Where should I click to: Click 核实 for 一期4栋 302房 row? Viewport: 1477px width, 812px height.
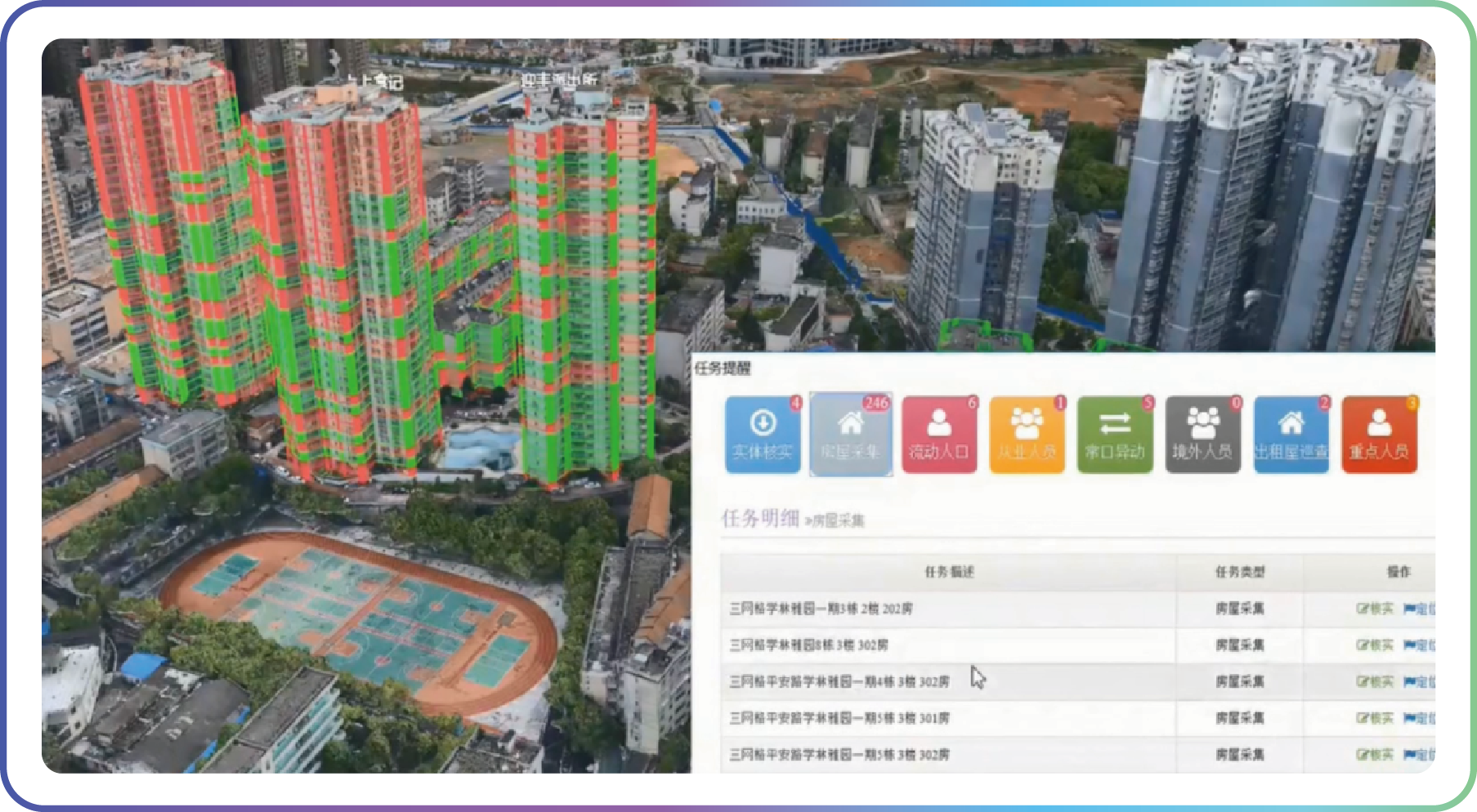point(1375,682)
